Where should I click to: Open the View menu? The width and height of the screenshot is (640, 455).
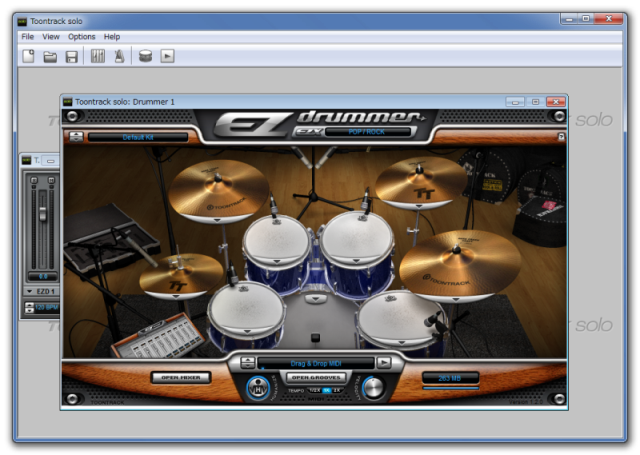51,37
